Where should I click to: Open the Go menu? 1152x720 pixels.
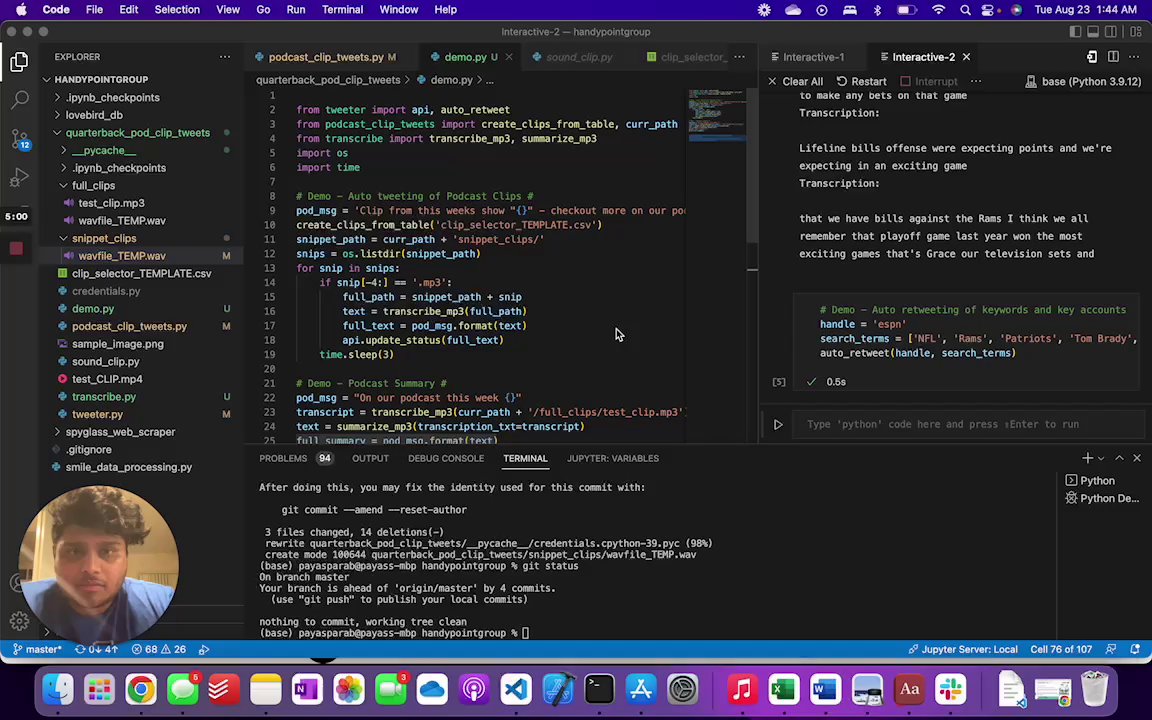click(263, 10)
